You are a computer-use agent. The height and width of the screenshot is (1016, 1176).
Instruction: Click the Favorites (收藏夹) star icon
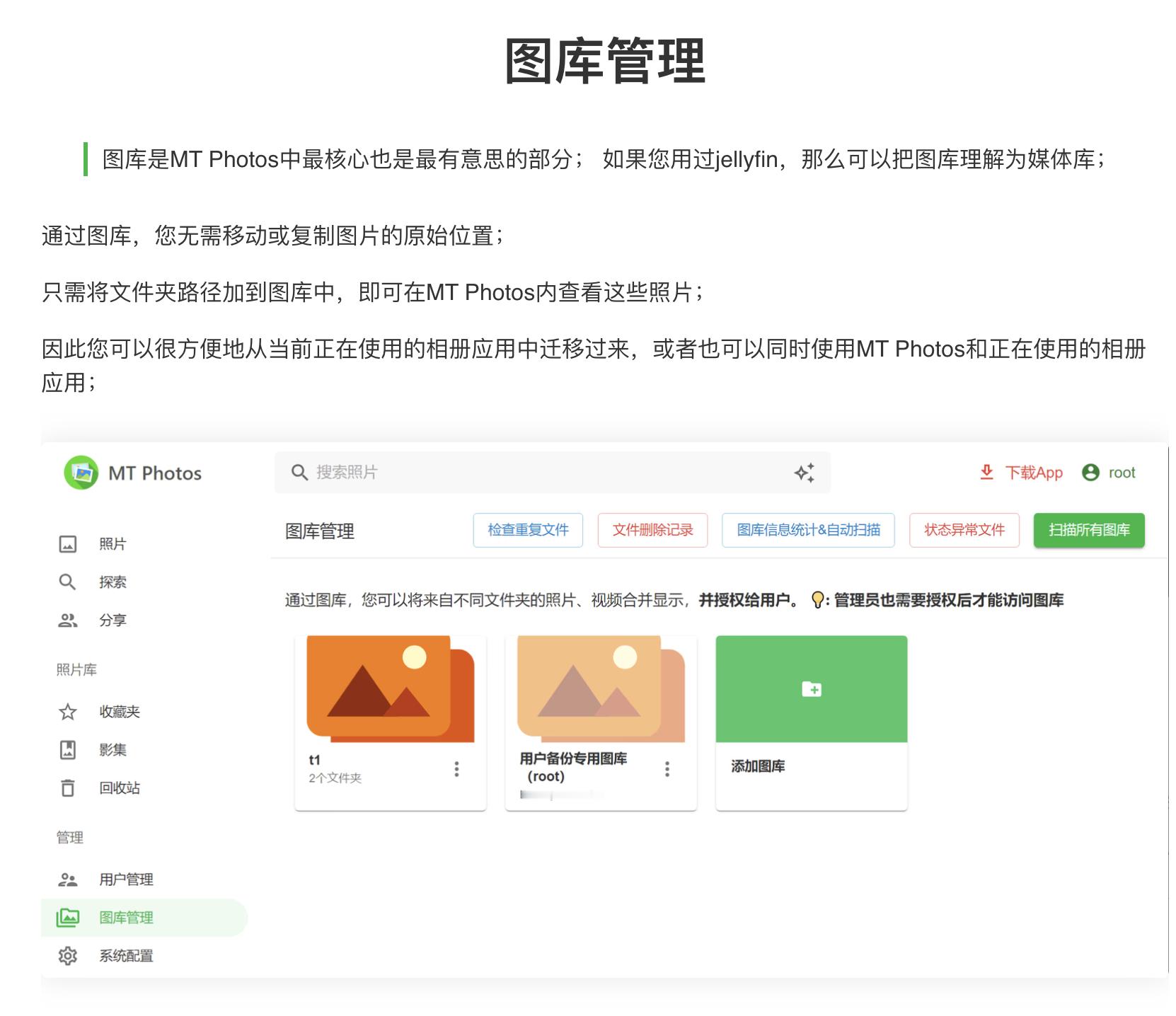point(68,712)
